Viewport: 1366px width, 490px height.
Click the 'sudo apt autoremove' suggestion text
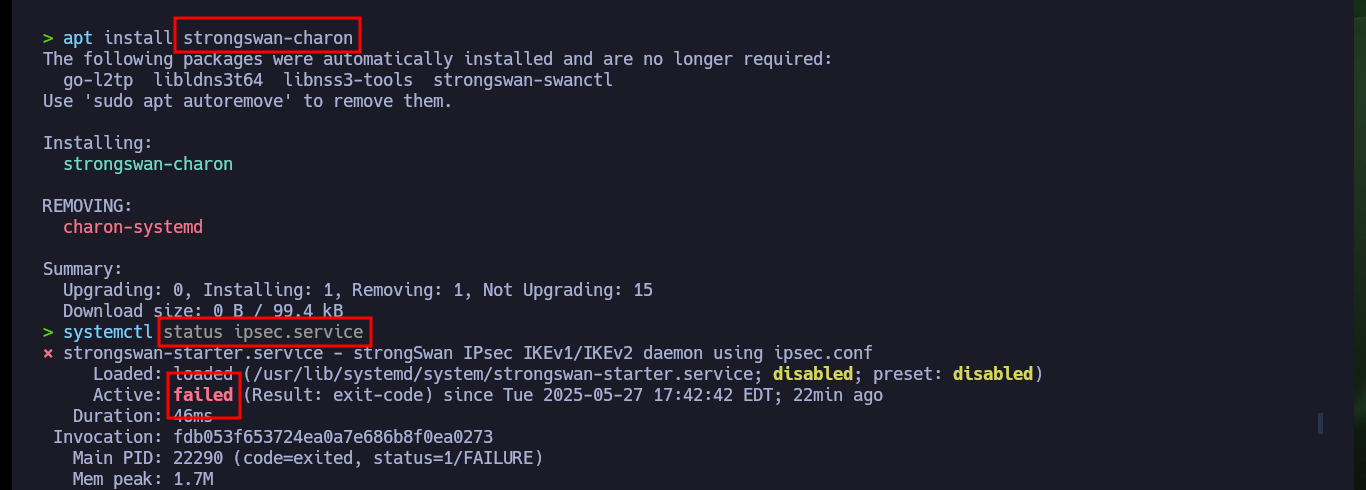pos(188,101)
